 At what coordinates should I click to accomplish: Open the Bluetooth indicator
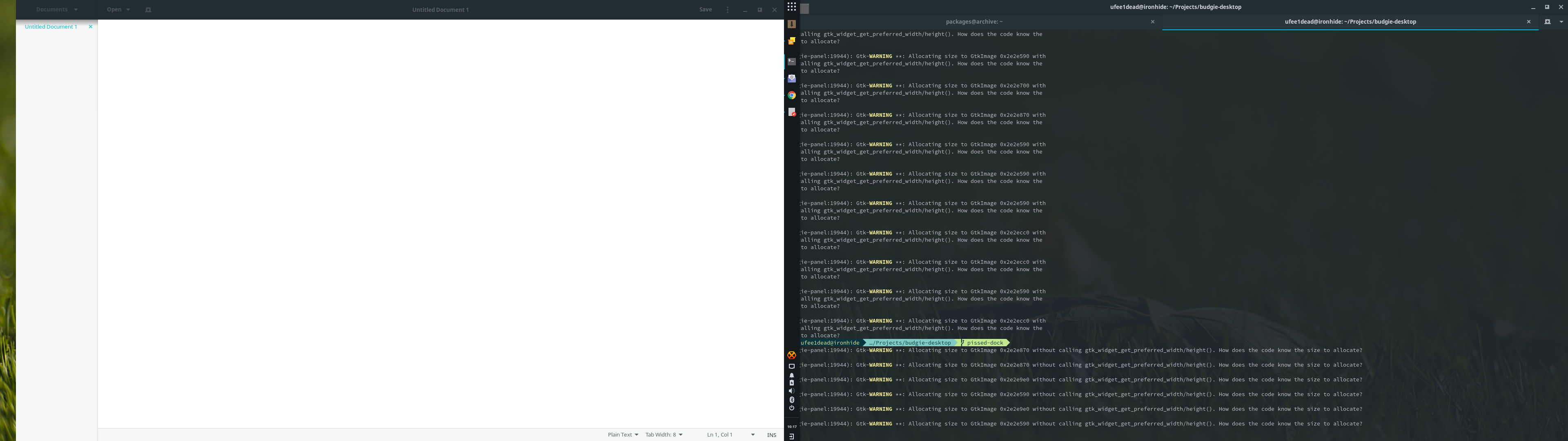792,400
